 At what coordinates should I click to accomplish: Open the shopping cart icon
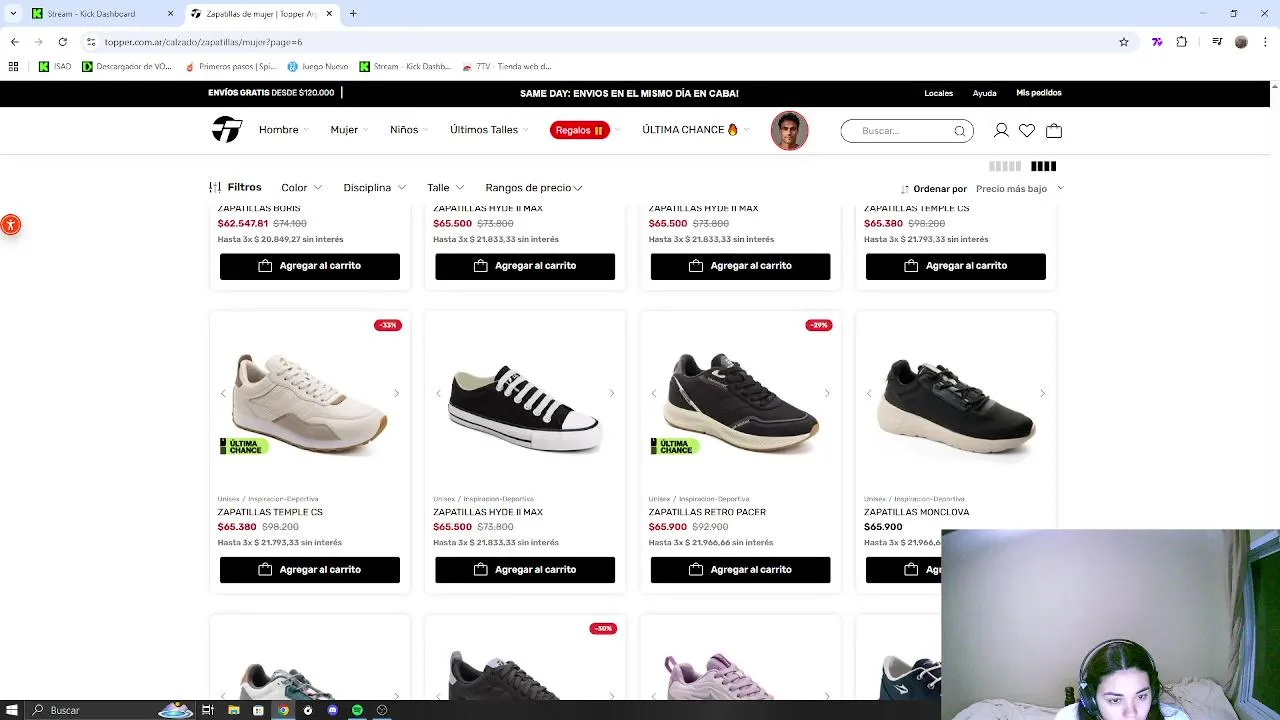pos(1054,131)
